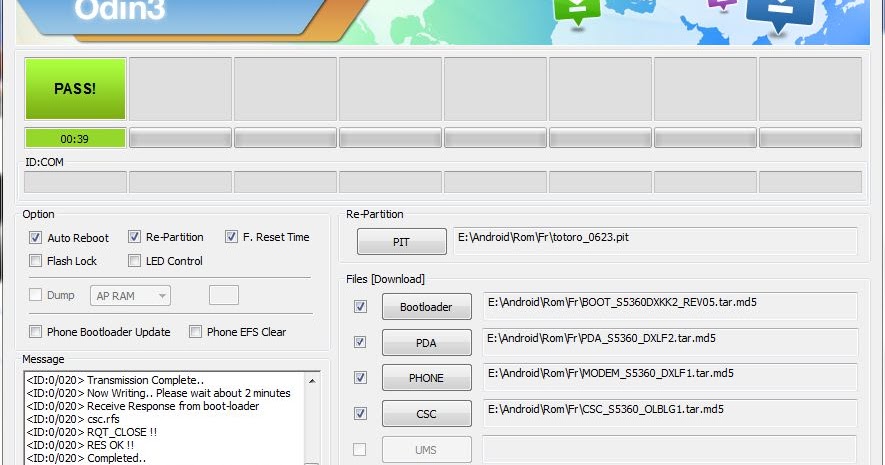Enable the Flash Lock option
The width and height of the screenshot is (885, 465).
(x=36, y=261)
